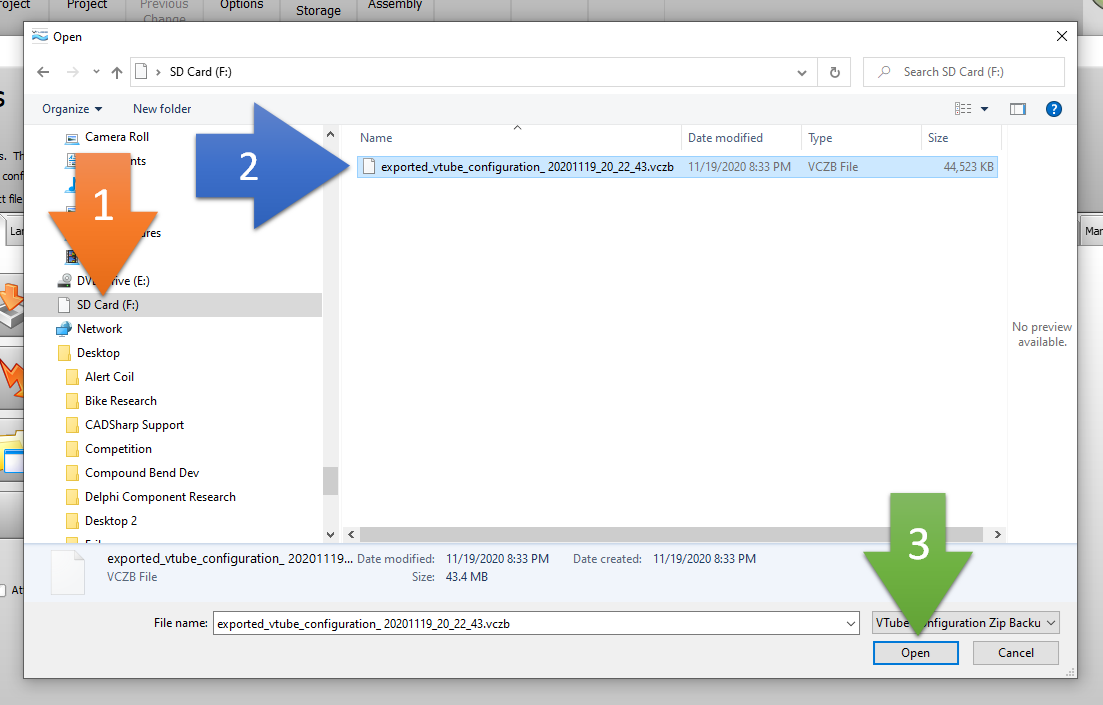
Task: Change view layout icon
Action: tap(963, 109)
